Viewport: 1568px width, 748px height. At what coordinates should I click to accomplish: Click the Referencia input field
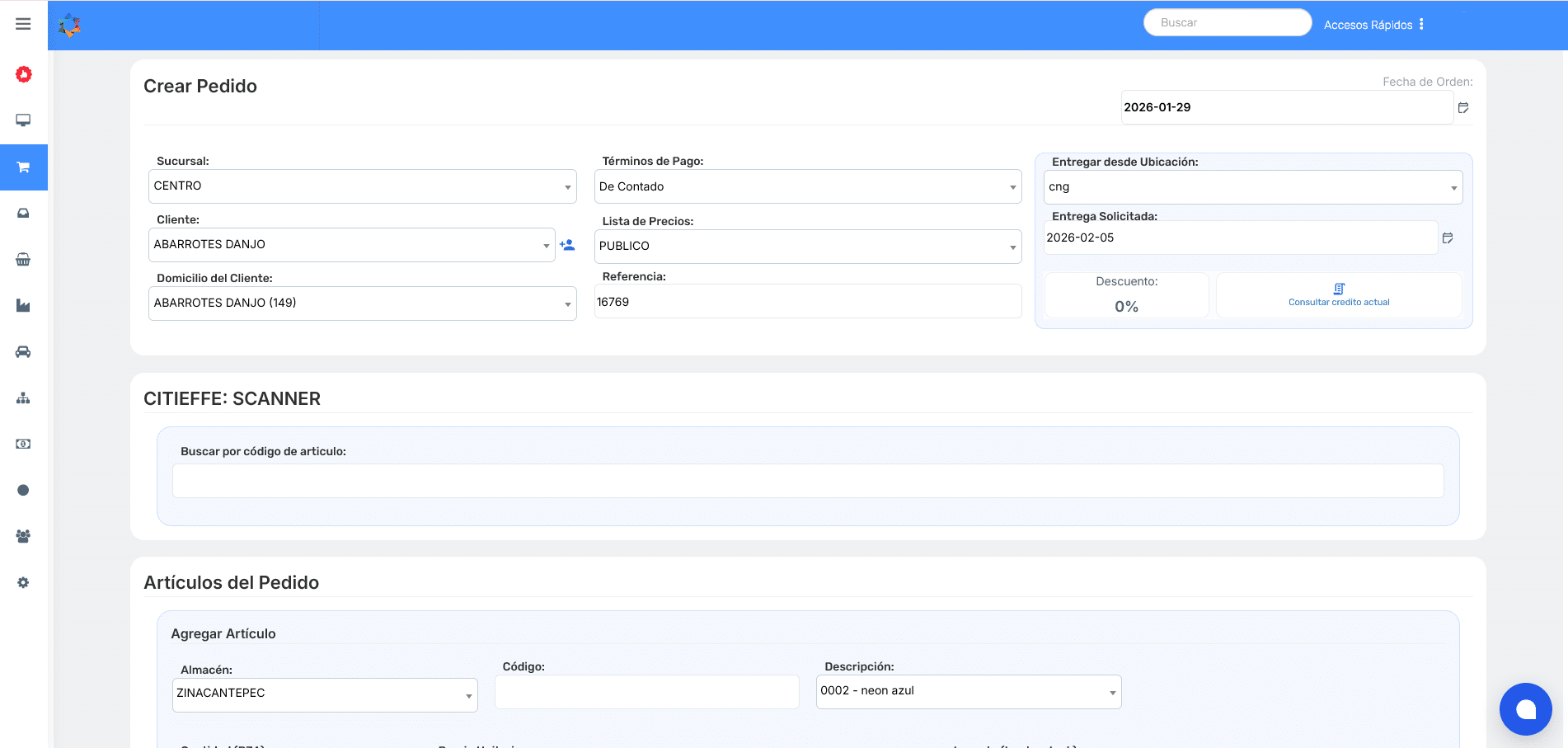pyautogui.click(x=807, y=302)
